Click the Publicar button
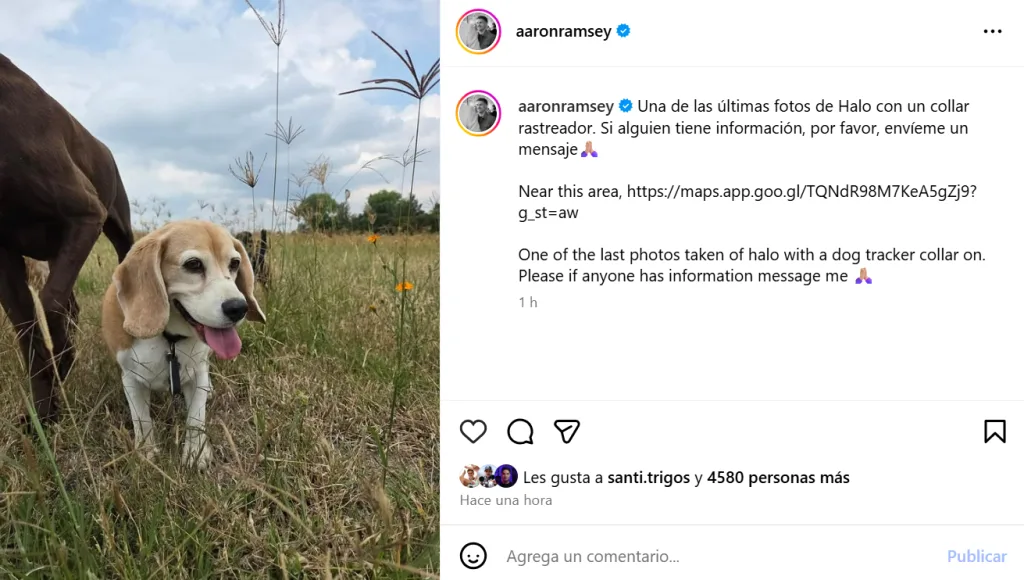 [x=976, y=556]
